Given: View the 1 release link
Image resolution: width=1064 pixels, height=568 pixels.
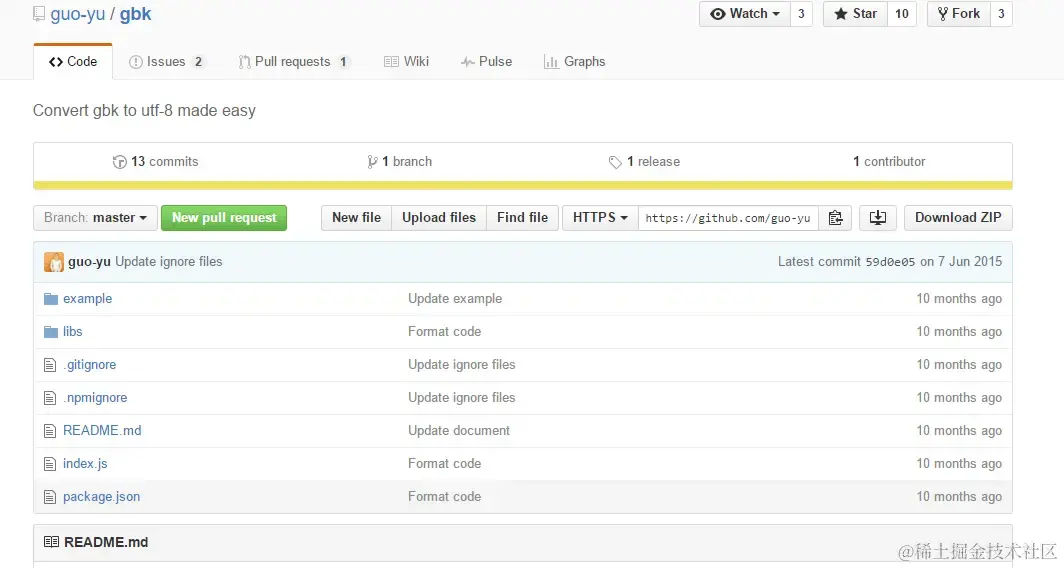Looking at the screenshot, I should point(645,162).
